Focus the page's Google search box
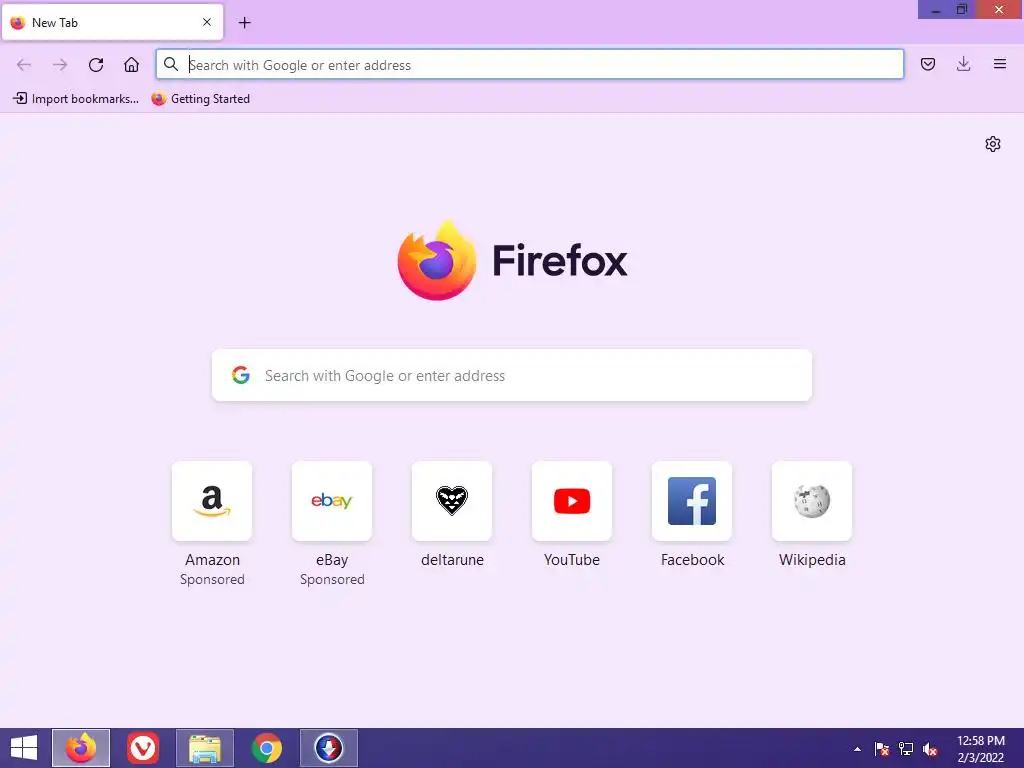Viewport: 1024px width, 768px height. coord(512,376)
